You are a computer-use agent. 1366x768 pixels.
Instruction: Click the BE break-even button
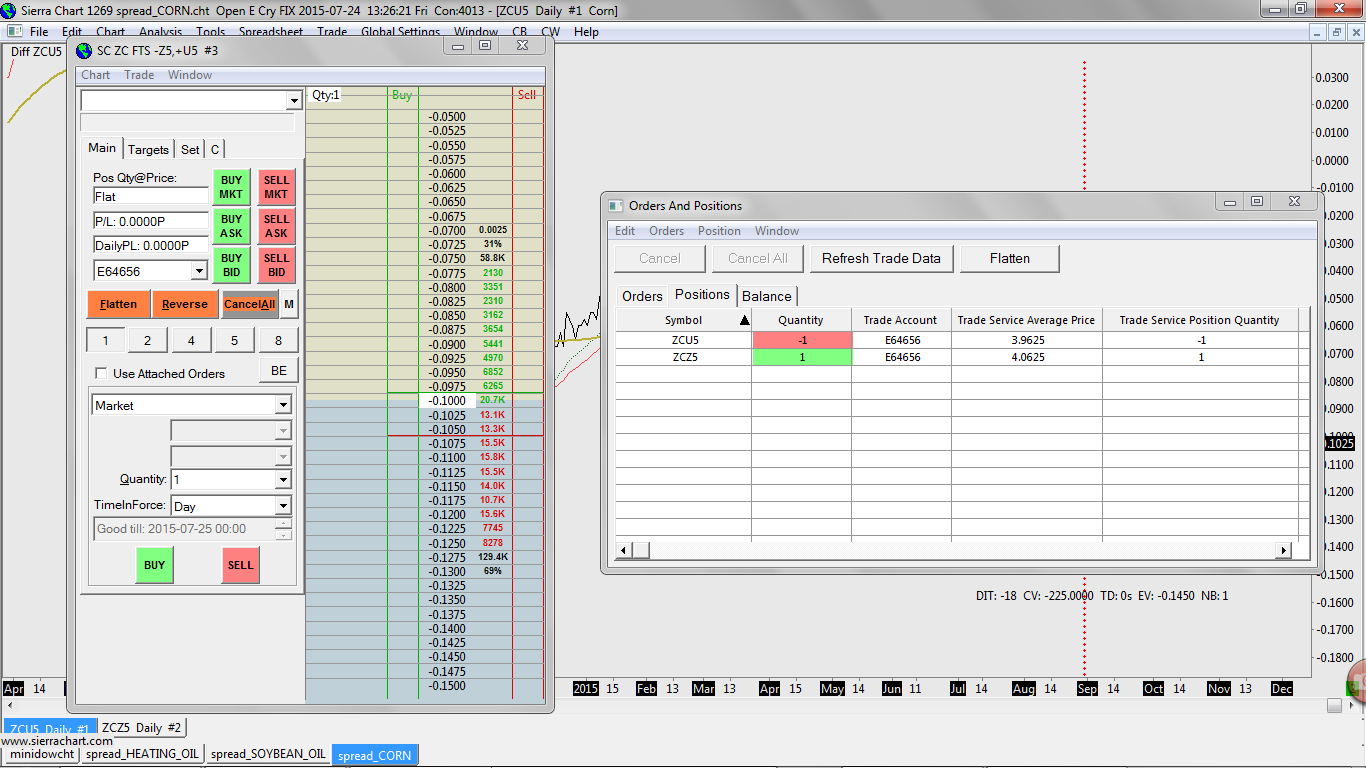pos(279,371)
